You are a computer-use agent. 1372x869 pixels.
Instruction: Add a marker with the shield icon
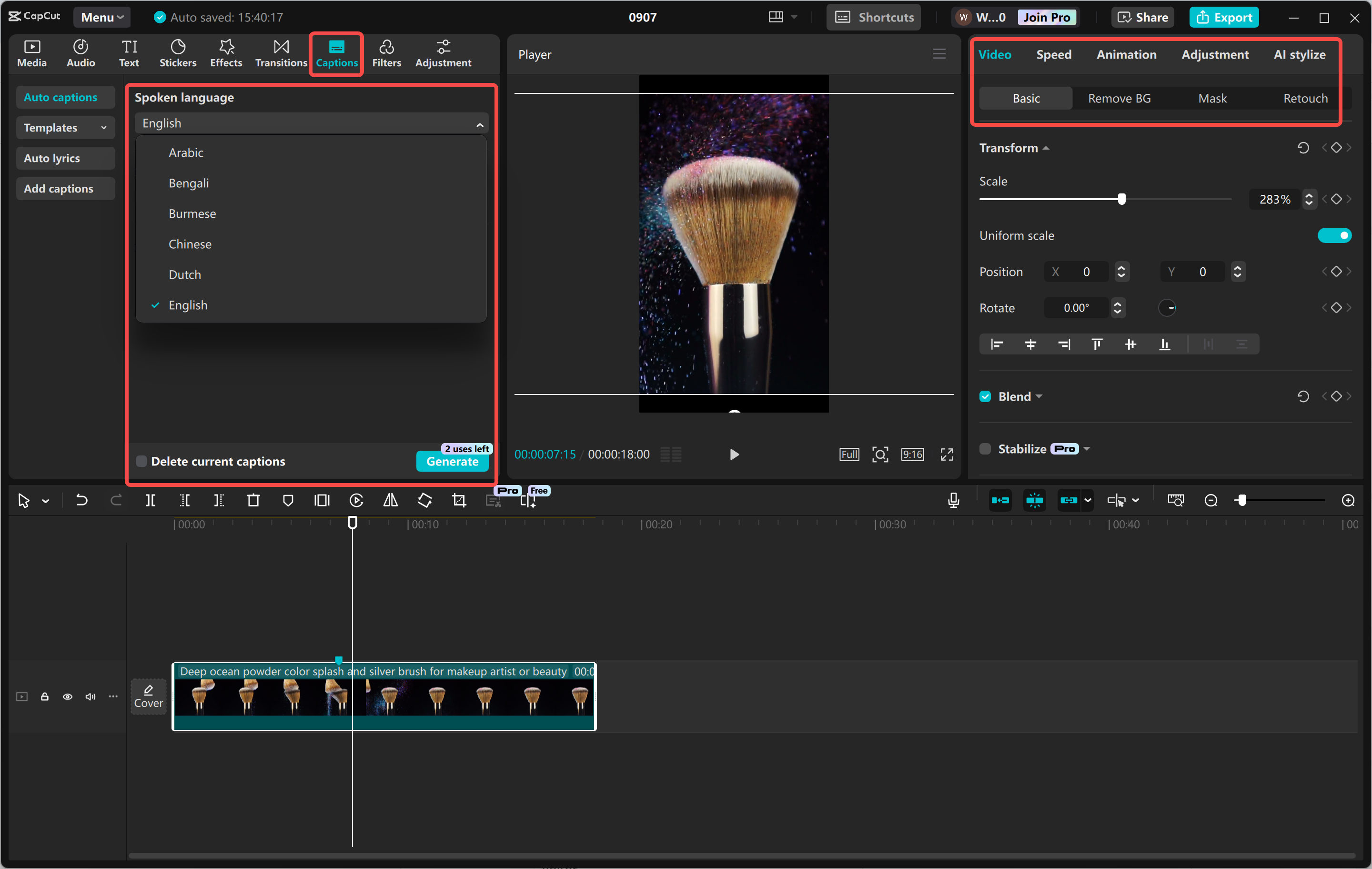288,500
